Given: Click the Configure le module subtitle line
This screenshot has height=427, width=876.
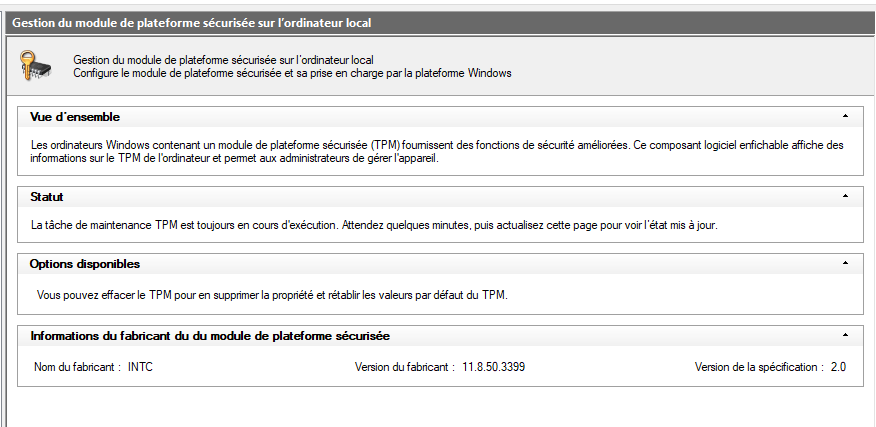Looking at the screenshot, I should pyautogui.click(x=292, y=73).
